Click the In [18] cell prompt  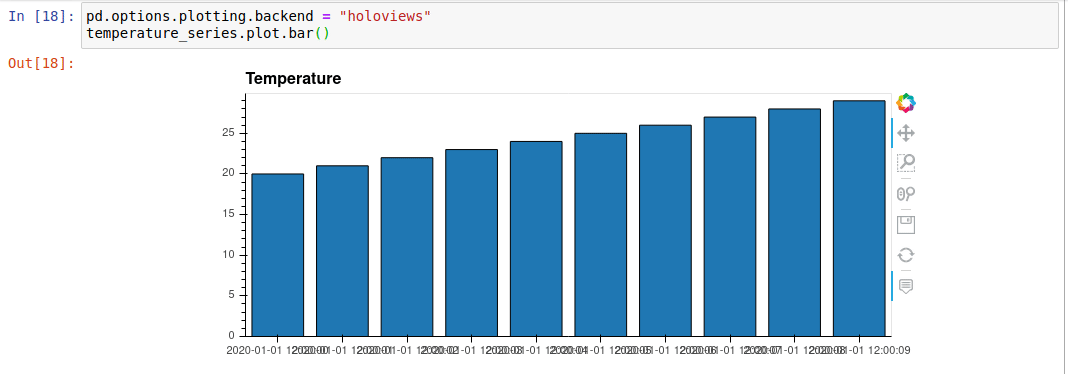pyautogui.click(x=41, y=16)
